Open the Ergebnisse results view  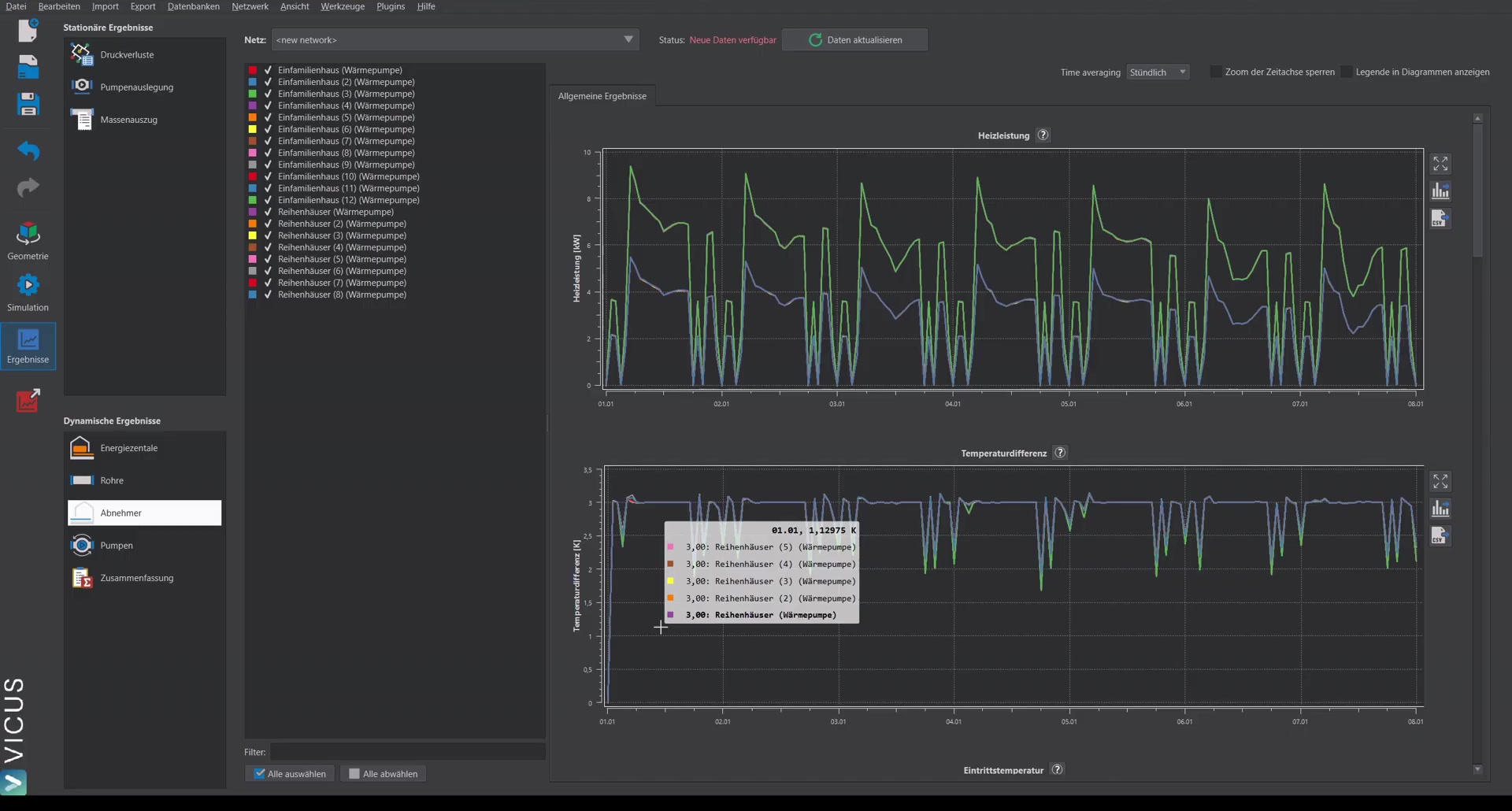coord(28,346)
